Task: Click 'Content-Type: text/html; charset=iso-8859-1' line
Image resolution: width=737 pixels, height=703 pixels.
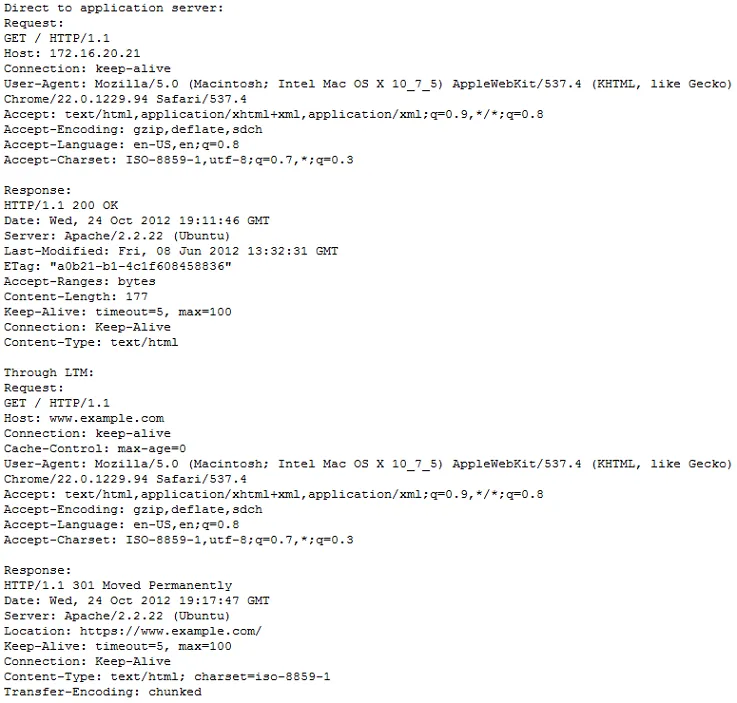Action: click(x=167, y=677)
